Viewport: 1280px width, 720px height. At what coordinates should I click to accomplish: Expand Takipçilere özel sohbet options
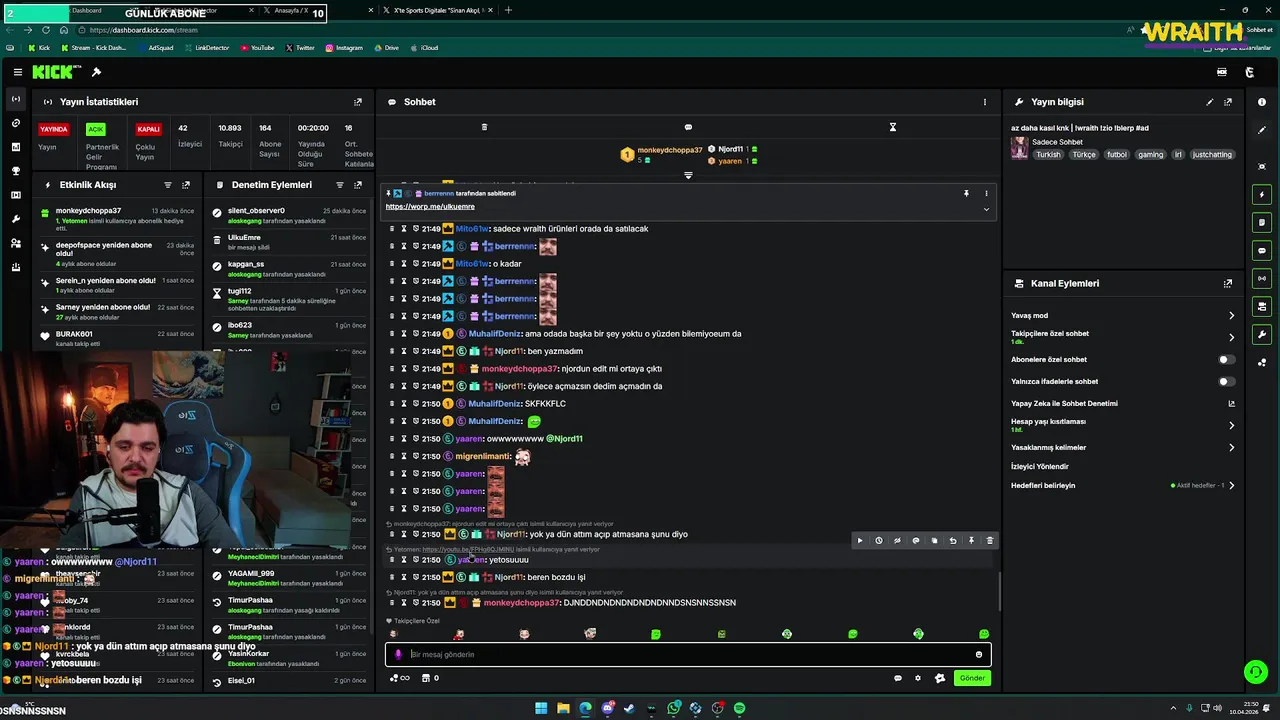pyautogui.click(x=1231, y=337)
